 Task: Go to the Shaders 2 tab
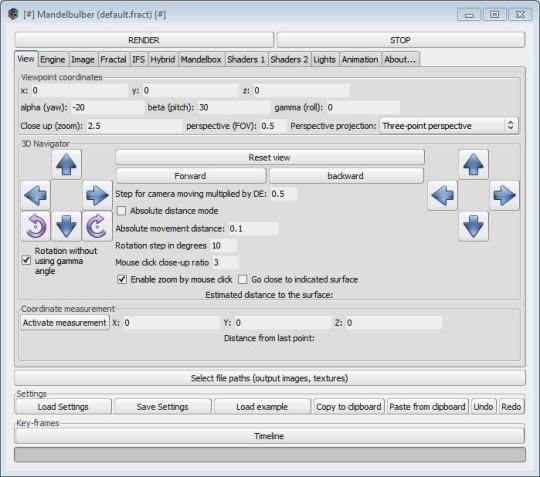point(289,60)
